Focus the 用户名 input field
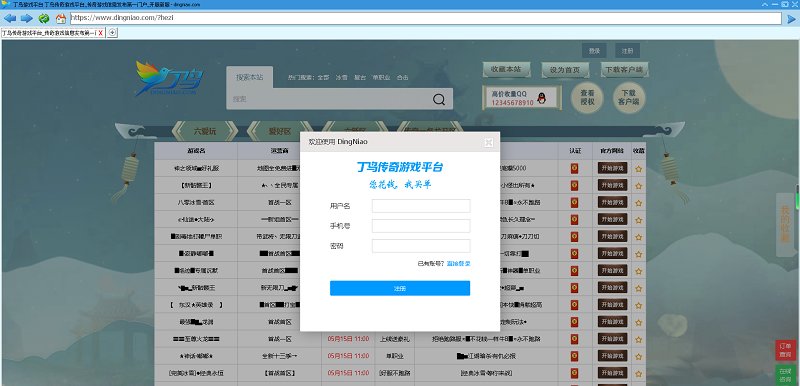This screenshot has height=386, width=800. coord(421,206)
